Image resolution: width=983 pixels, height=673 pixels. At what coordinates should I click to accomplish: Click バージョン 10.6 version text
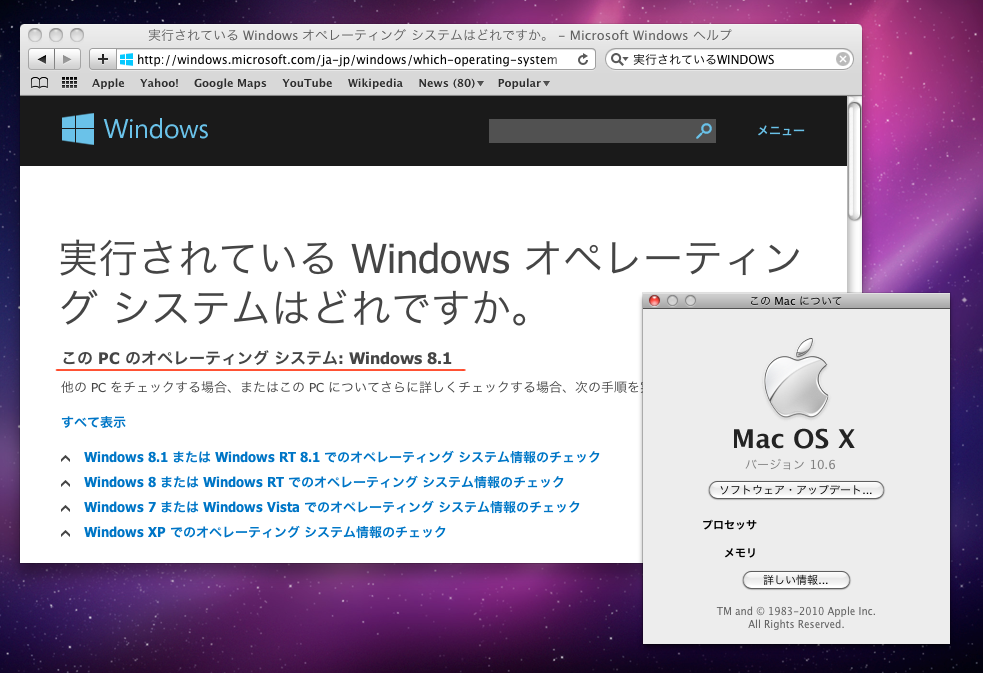(x=791, y=464)
